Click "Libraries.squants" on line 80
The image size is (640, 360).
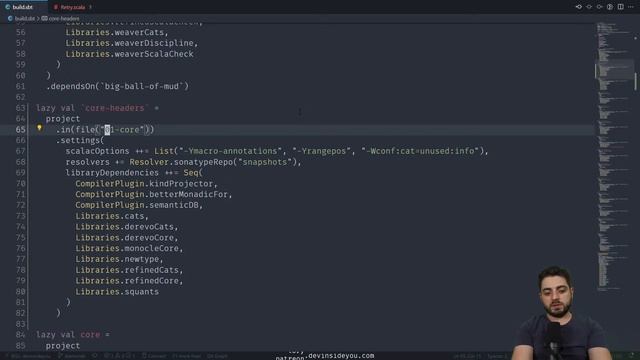(117, 291)
